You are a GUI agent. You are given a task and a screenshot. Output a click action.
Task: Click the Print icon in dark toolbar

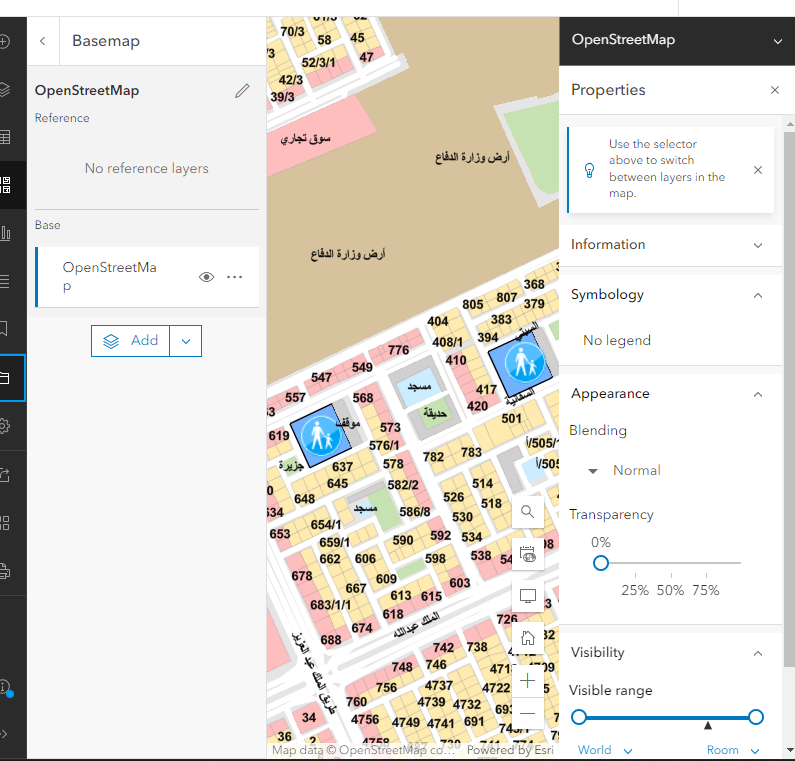coord(4,571)
